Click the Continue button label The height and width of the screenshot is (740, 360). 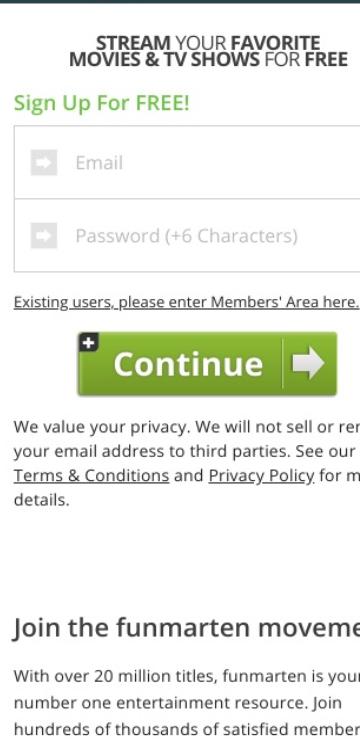(188, 364)
